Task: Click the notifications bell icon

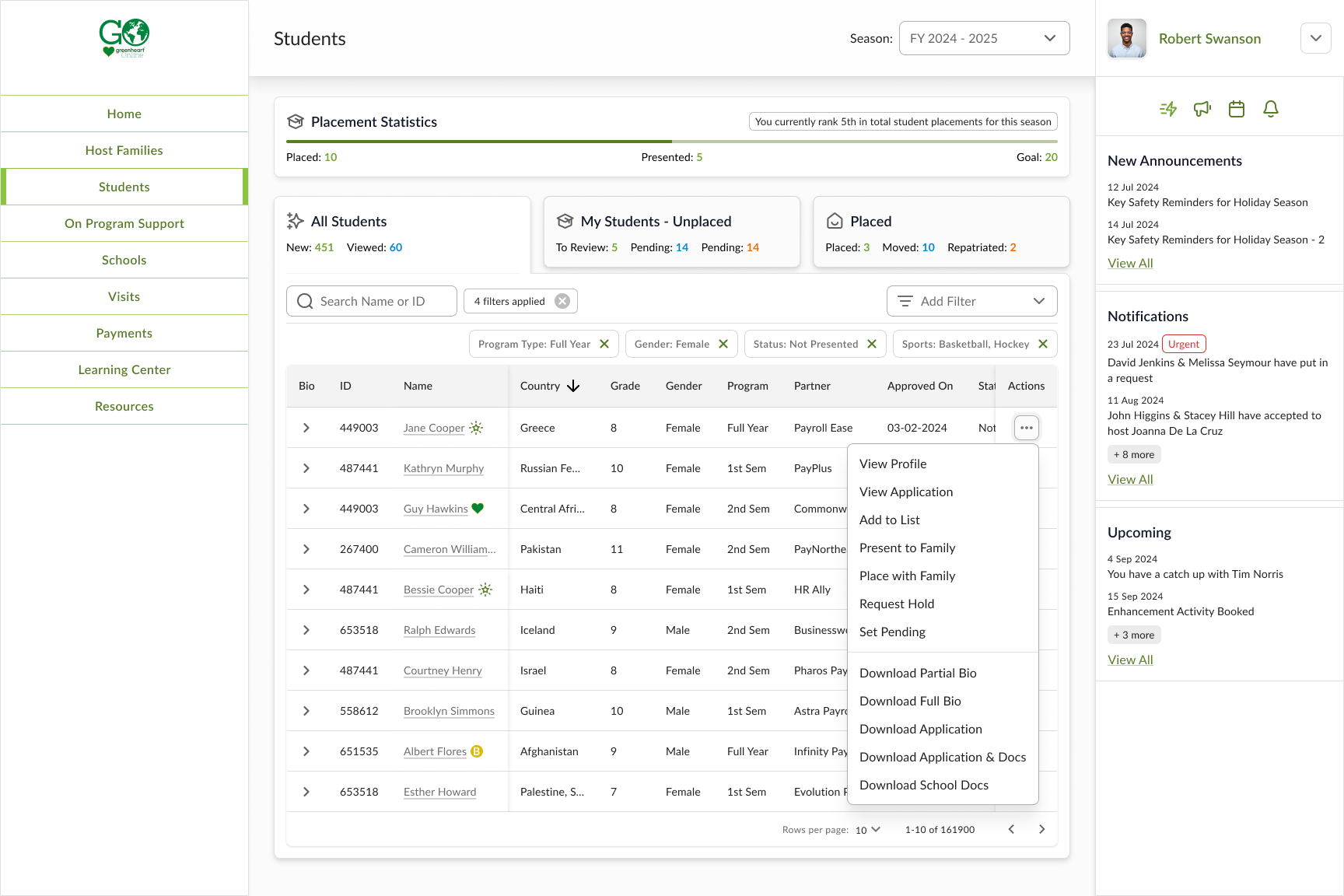Action: 1270,109
